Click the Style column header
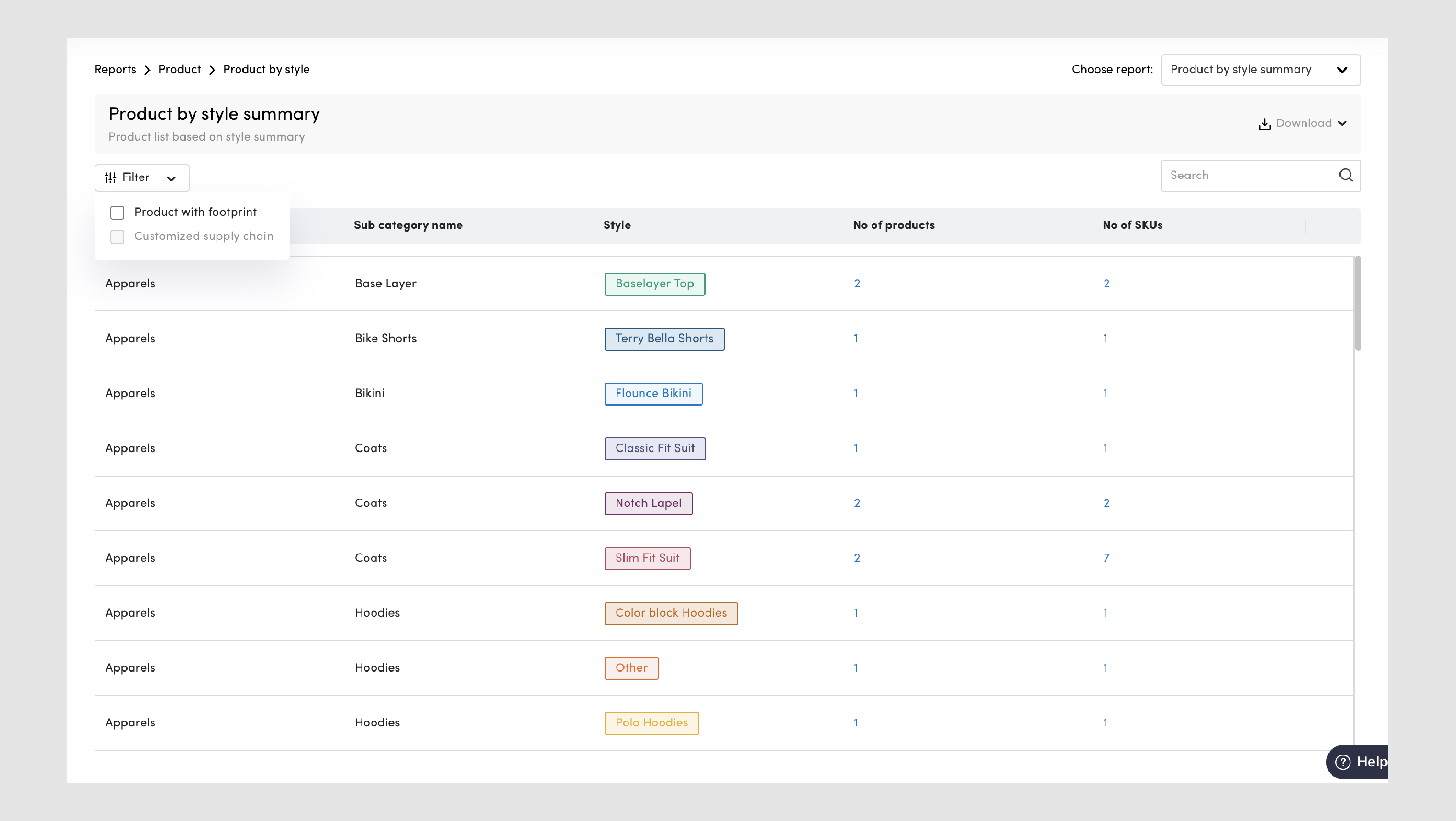 click(x=617, y=225)
